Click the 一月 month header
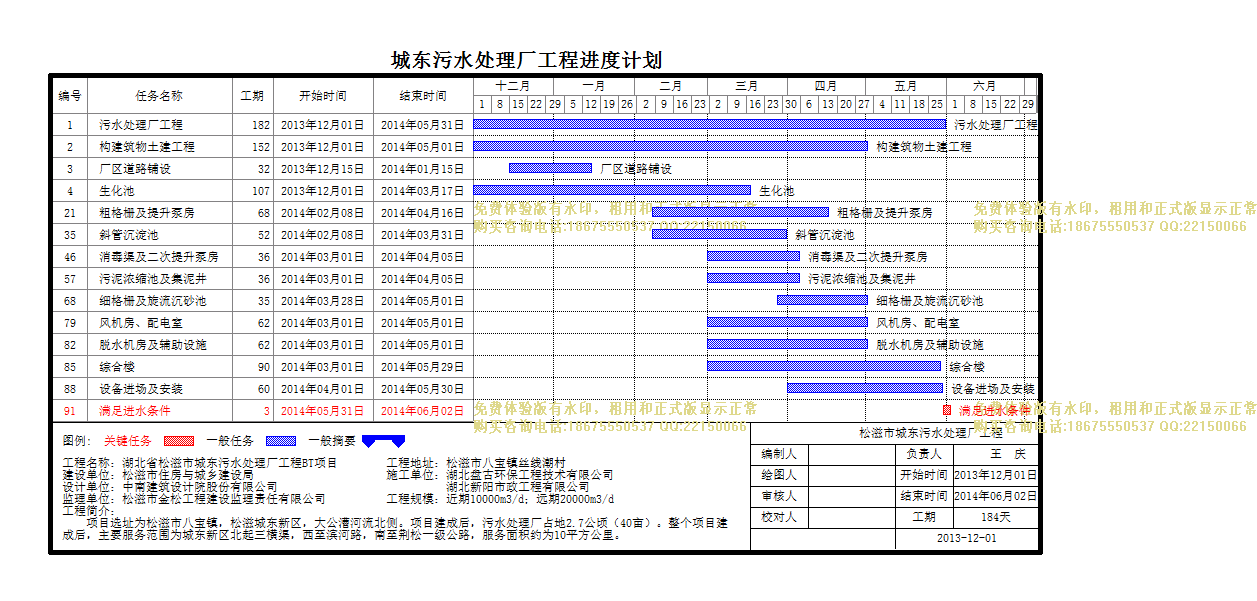Image resolution: width=1257 pixels, height=601 pixels. coord(594,86)
